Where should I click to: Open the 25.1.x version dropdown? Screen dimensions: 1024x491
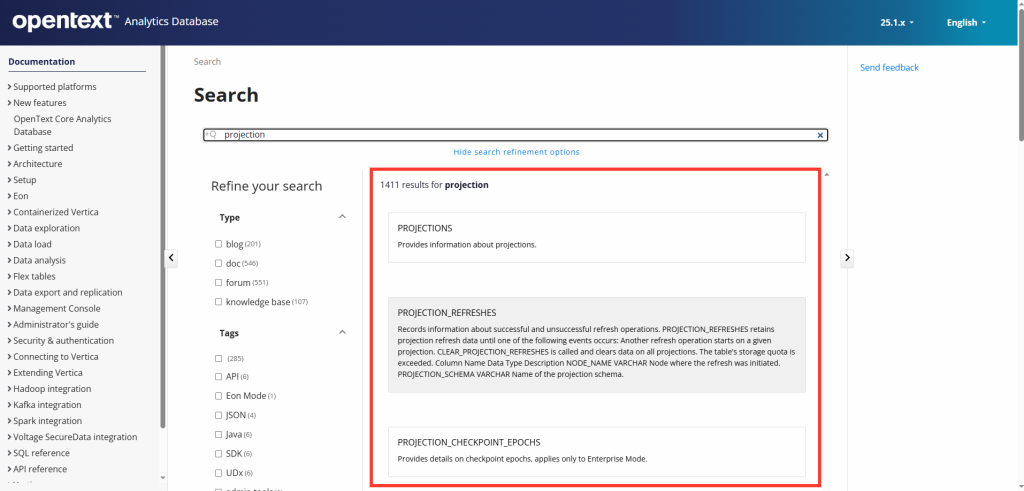click(897, 22)
